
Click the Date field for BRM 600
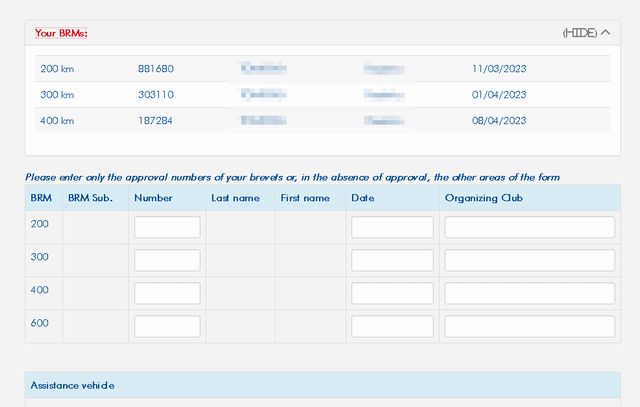392,326
